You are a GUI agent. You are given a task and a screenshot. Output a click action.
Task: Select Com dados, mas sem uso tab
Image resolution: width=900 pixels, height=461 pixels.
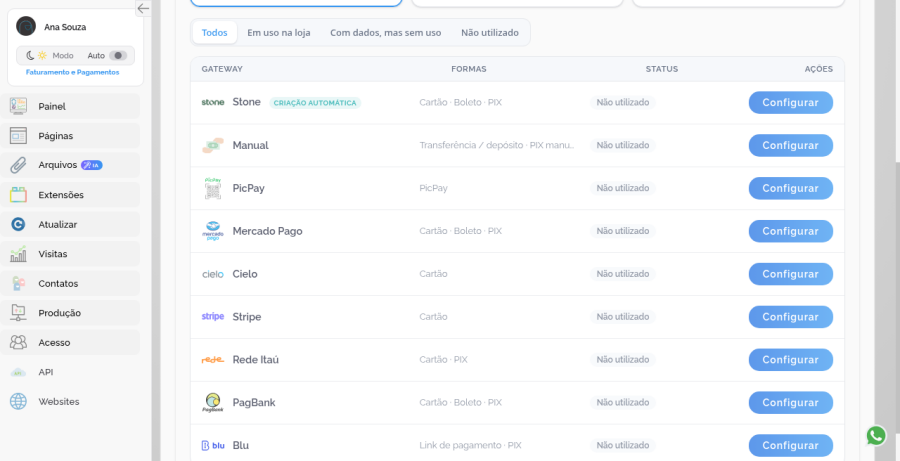[x=386, y=33]
